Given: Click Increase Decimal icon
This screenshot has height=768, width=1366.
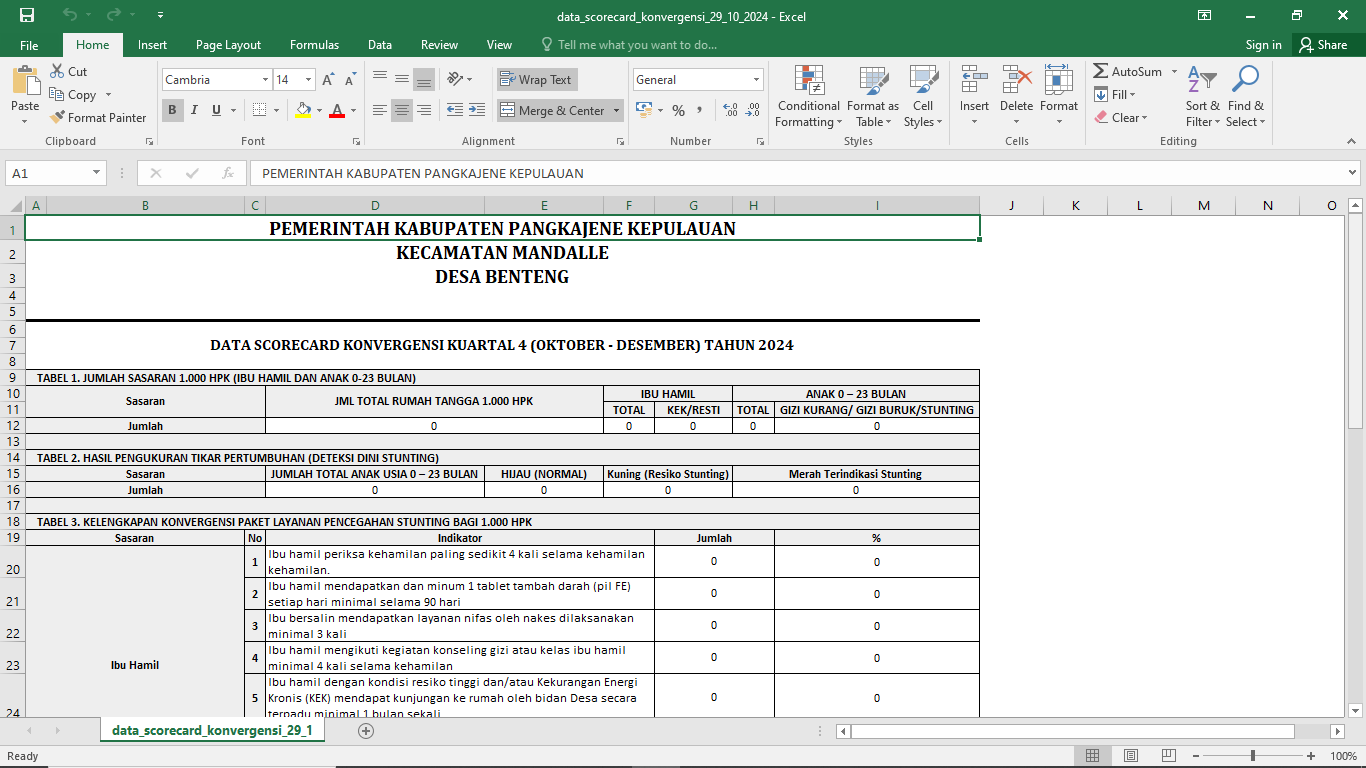Looking at the screenshot, I should click(730, 110).
